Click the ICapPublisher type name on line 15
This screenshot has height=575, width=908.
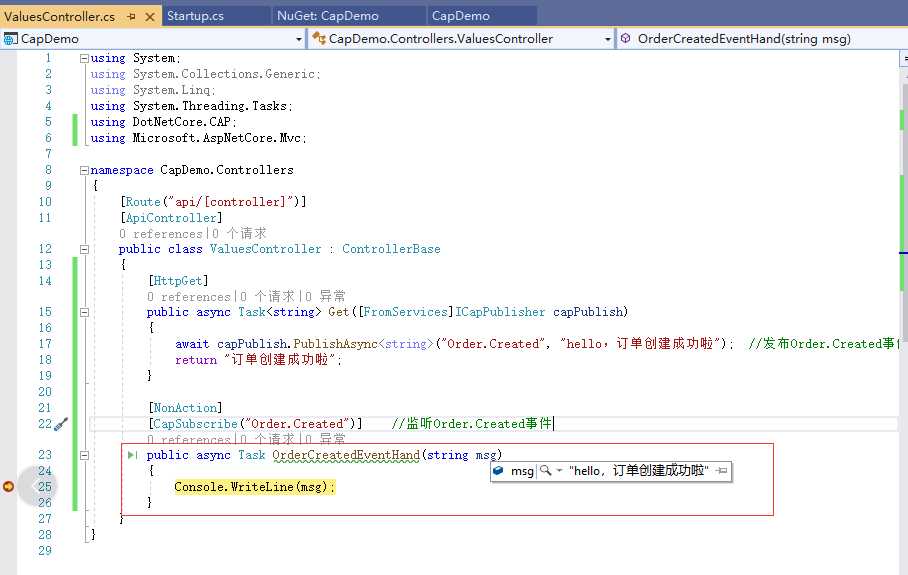tap(500, 312)
